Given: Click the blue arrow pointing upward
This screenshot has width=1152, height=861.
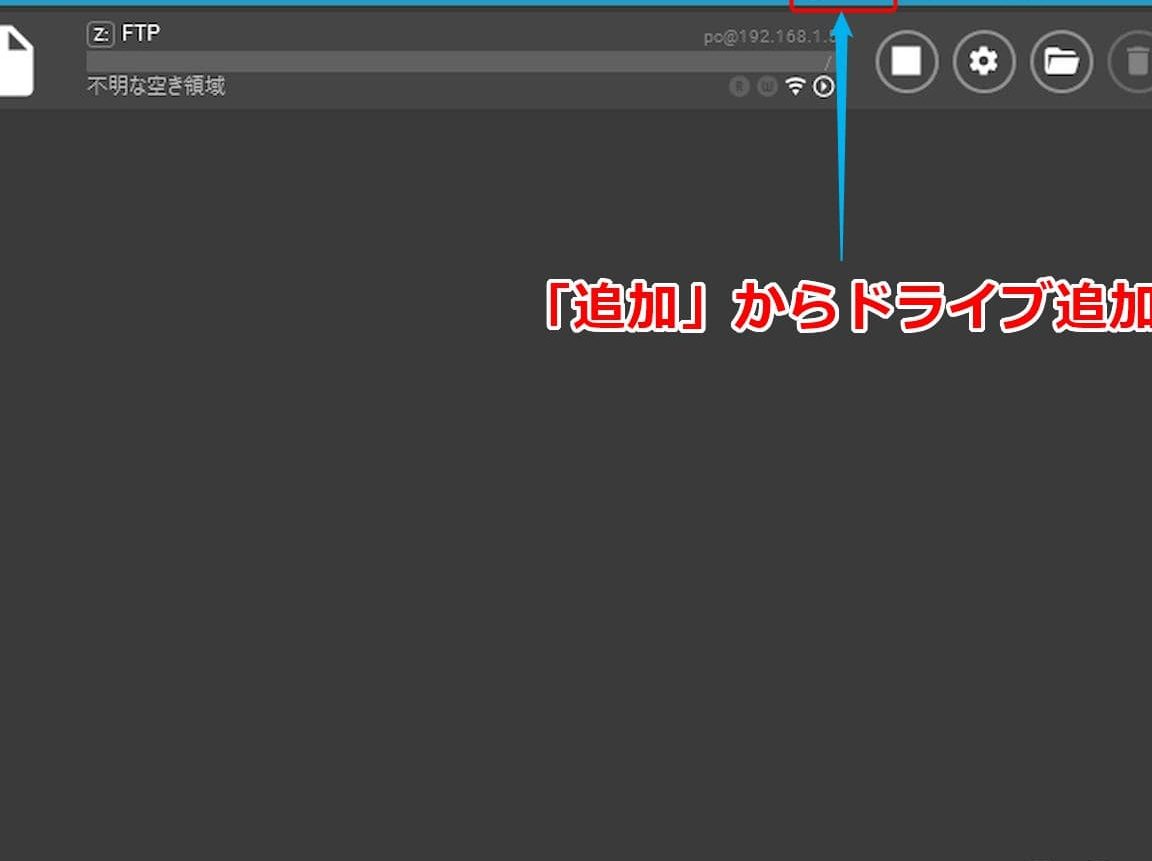Looking at the screenshot, I should pyautogui.click(x=841, y=150).
